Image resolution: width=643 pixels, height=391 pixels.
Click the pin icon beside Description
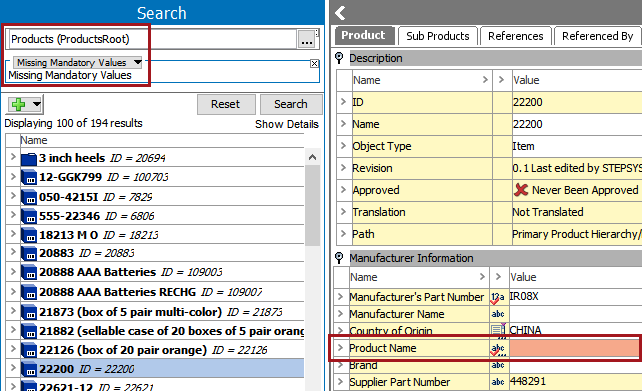point(339,58)
